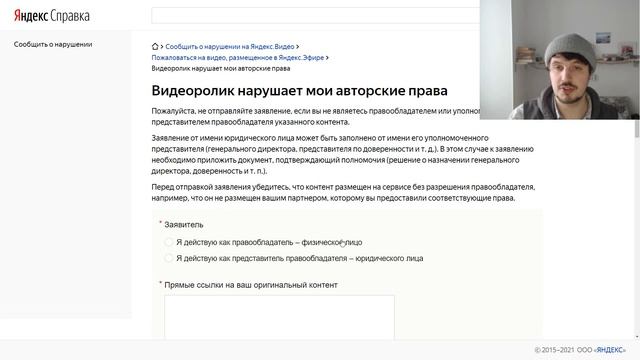Follow 'Сообщить о нарушении на Яндекс.Видео' breadcrumb
Viewport: 640px width, 360px height.
pyautogui.click(x=230, y=47)
